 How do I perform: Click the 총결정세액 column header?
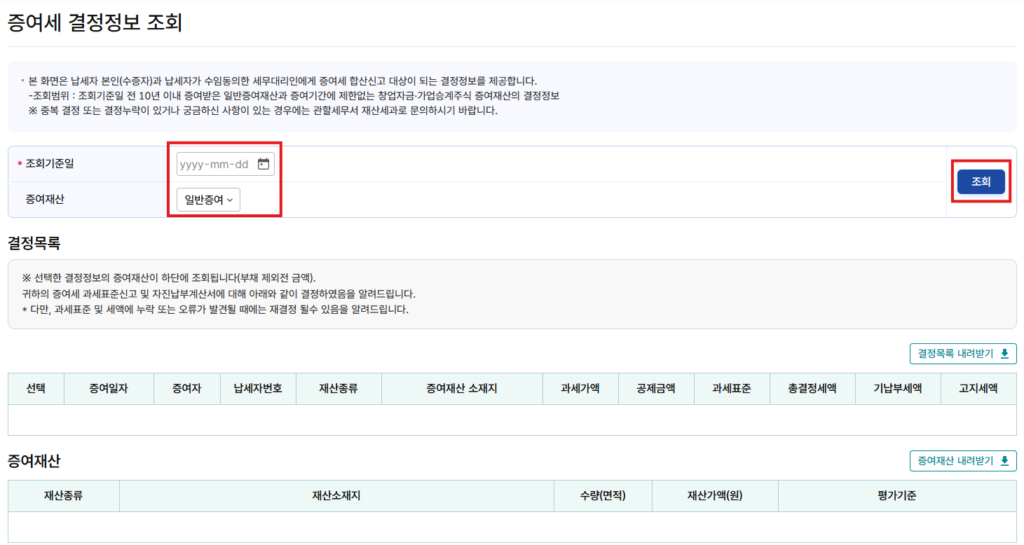click(x=811, y=388)
